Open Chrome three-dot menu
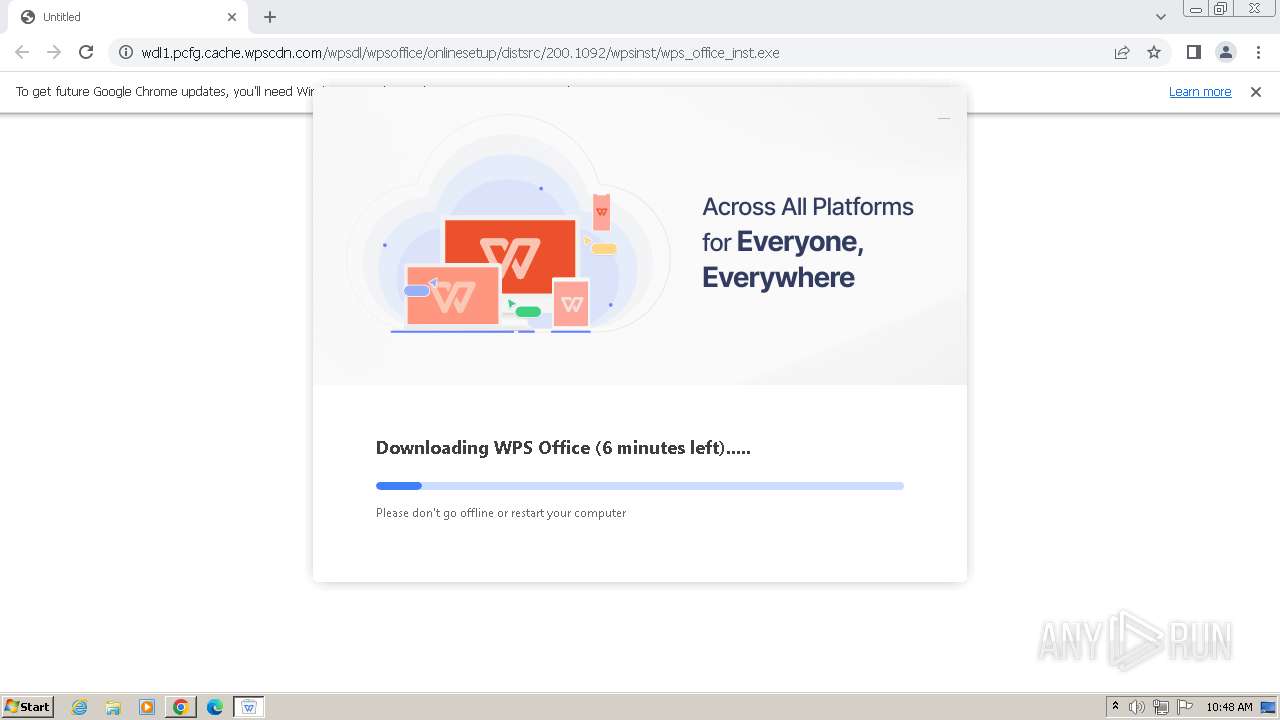Image resolution: width=1280 pixels, height=720 pixels. coord(1258,52)
